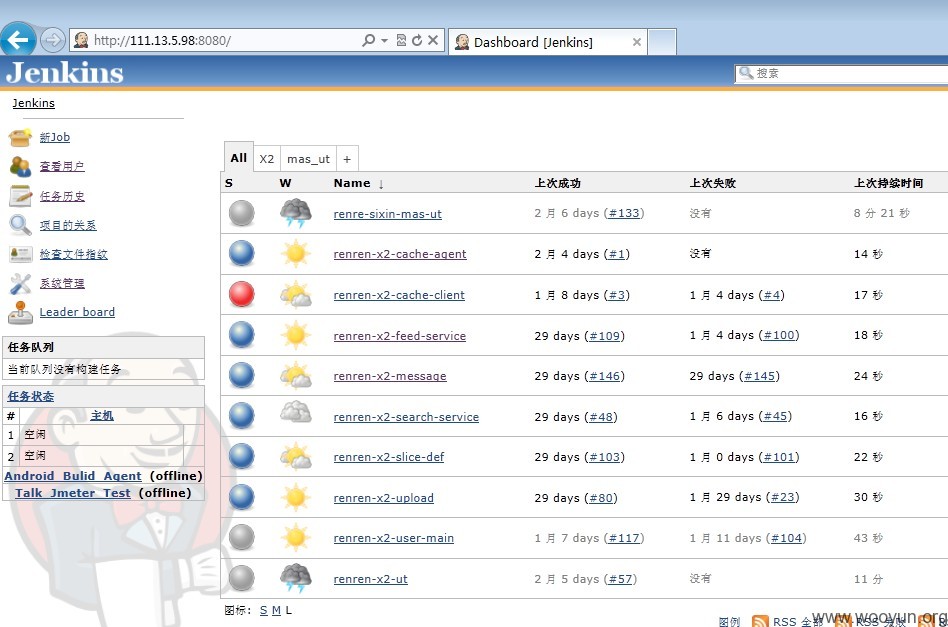Open the renren-x2-cache-agent job

pos(400,254)
